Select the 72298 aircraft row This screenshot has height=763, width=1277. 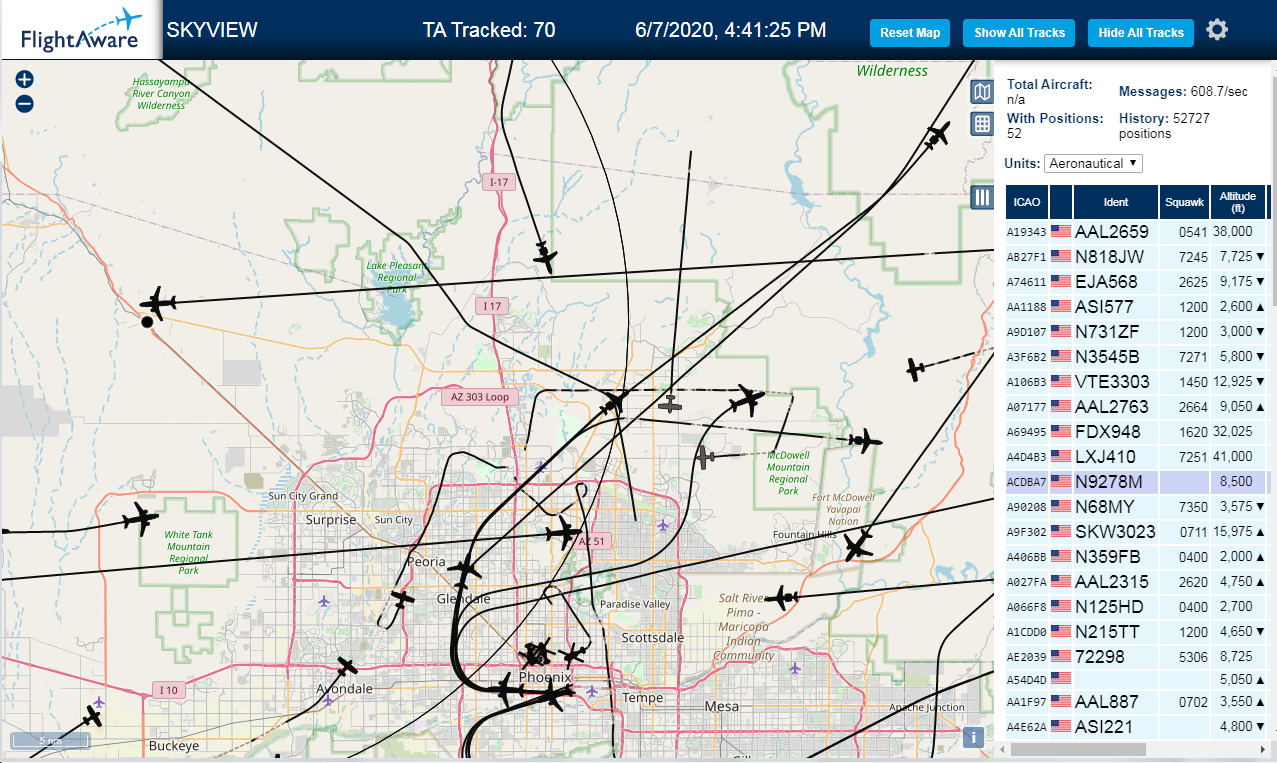pos(1136,657)
